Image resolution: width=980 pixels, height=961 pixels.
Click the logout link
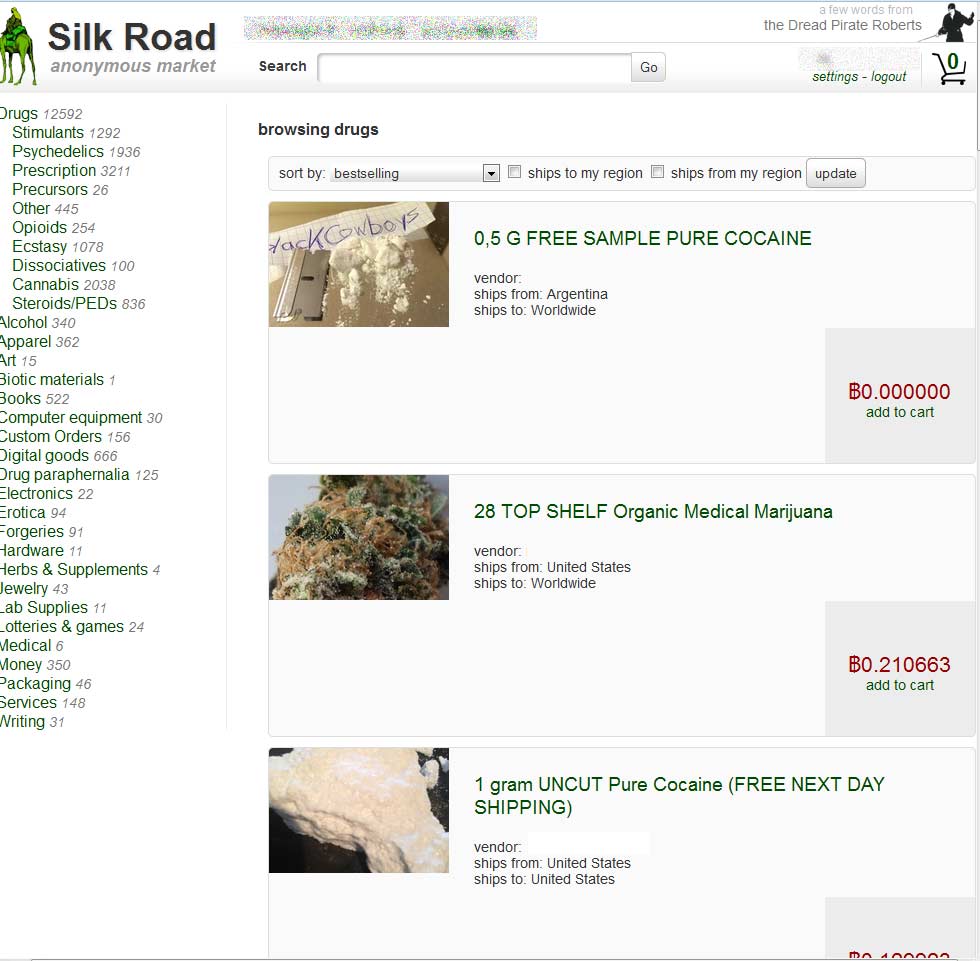coord(888,77)
